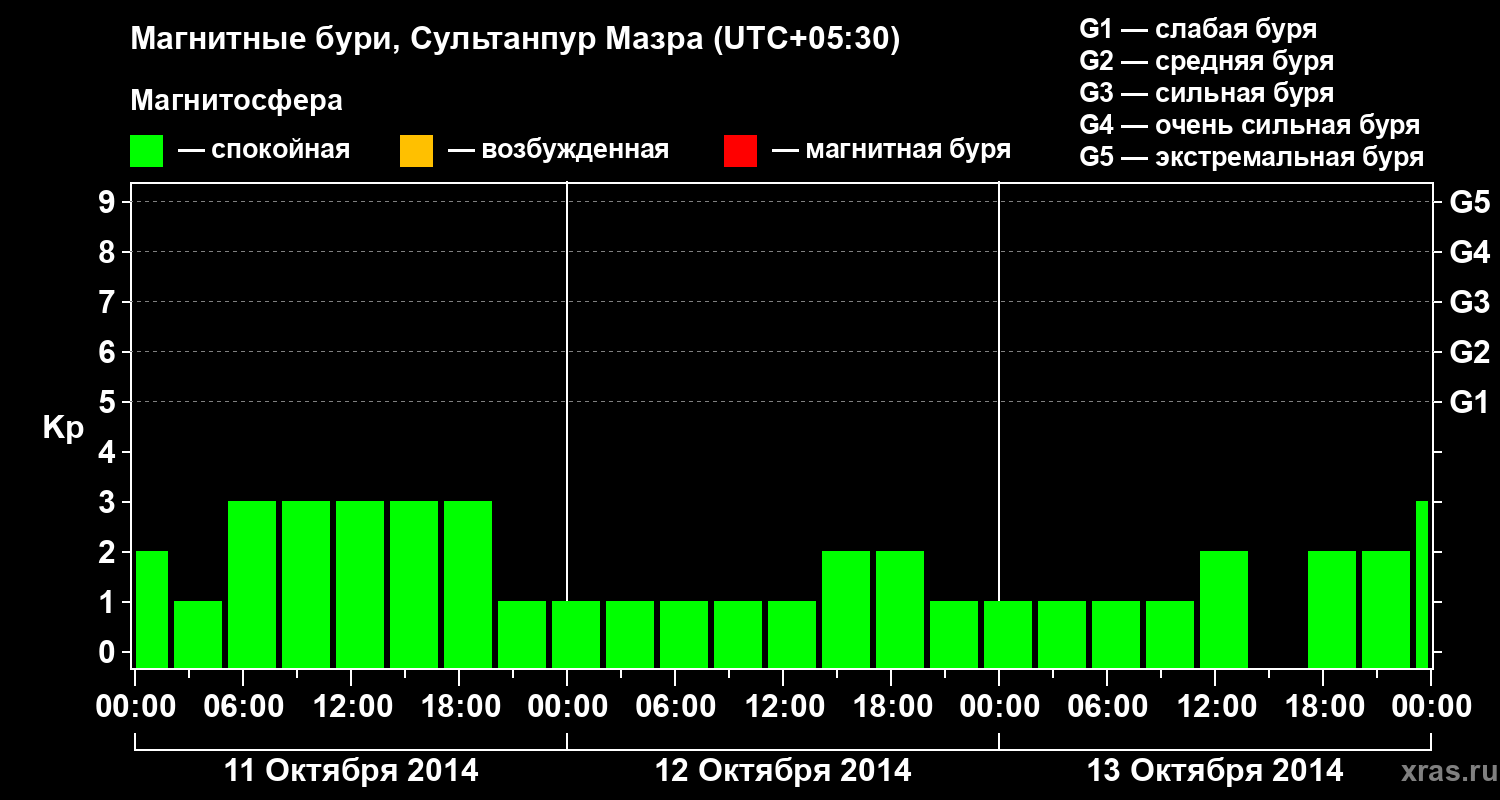Click the Kp 3 bar at 18:00 October 11
Screen dimensions: 1500x800
click(x=468, y=584)
